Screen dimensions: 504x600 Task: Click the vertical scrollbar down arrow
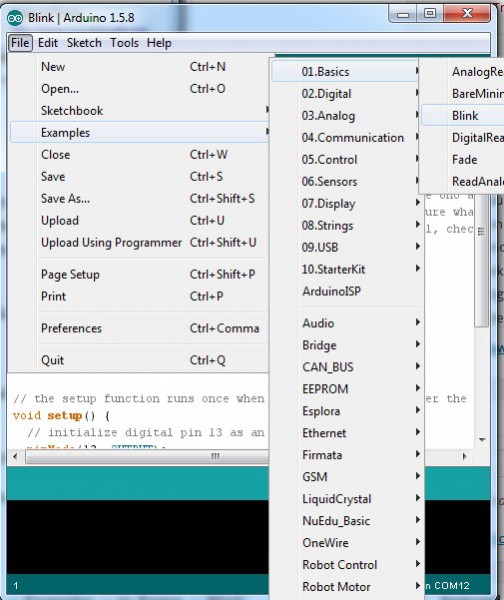point(482,440)
